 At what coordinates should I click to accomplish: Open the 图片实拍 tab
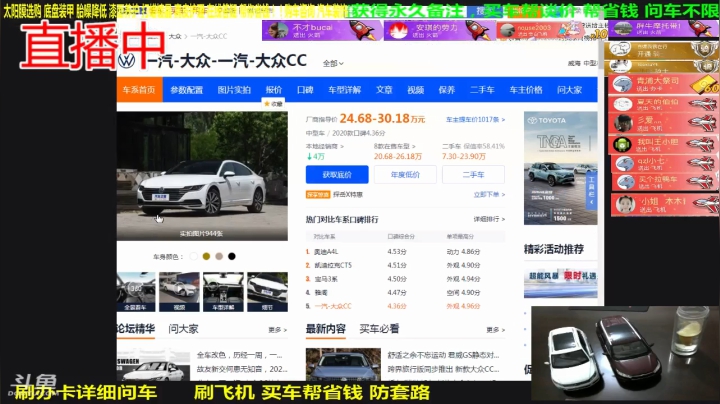234,90
